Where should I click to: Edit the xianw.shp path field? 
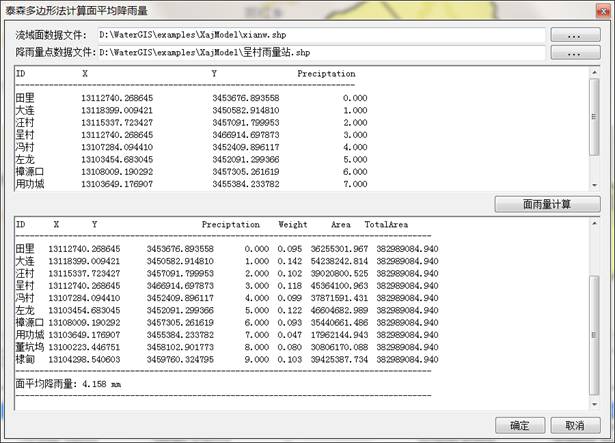coord(321,35)
